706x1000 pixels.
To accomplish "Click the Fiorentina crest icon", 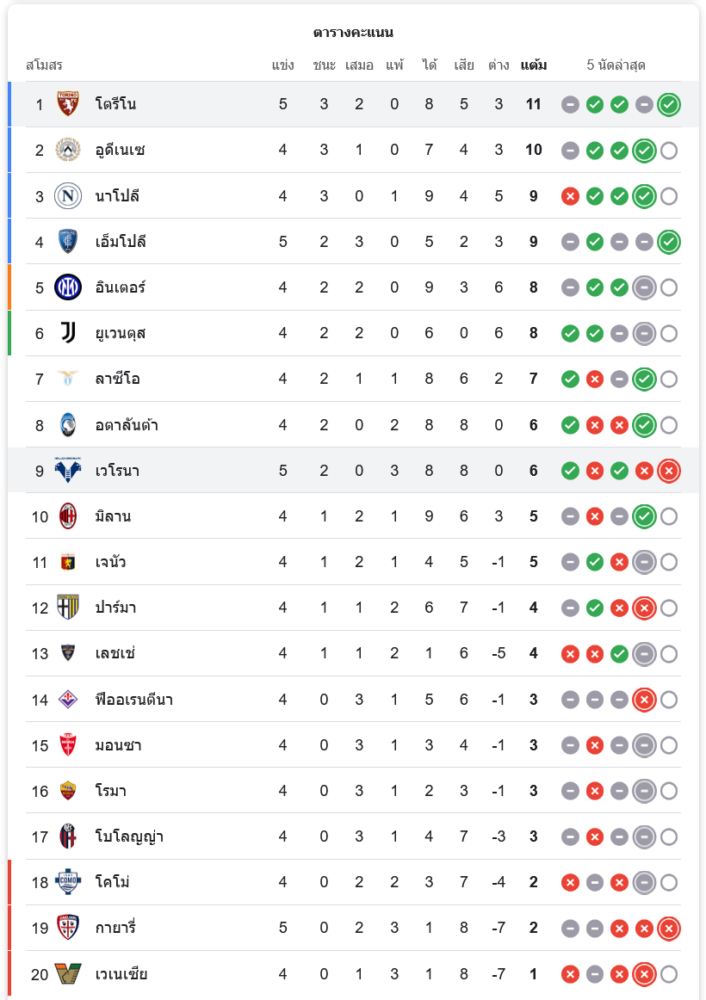I will tap(68, 700).
